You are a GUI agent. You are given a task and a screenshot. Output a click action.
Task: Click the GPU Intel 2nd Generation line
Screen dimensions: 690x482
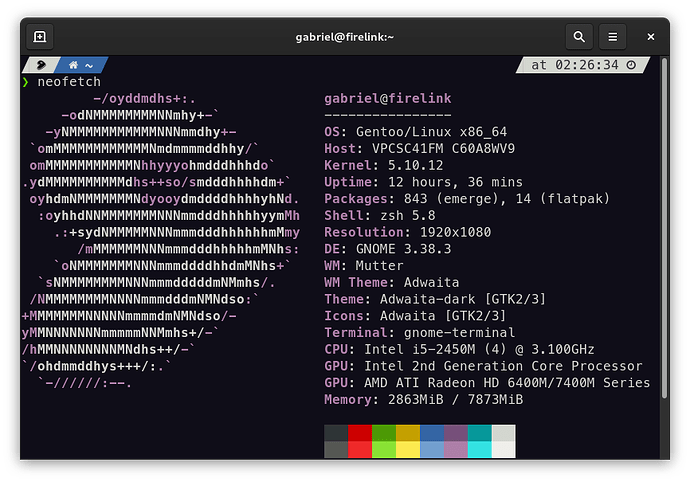tap(483, 366)
